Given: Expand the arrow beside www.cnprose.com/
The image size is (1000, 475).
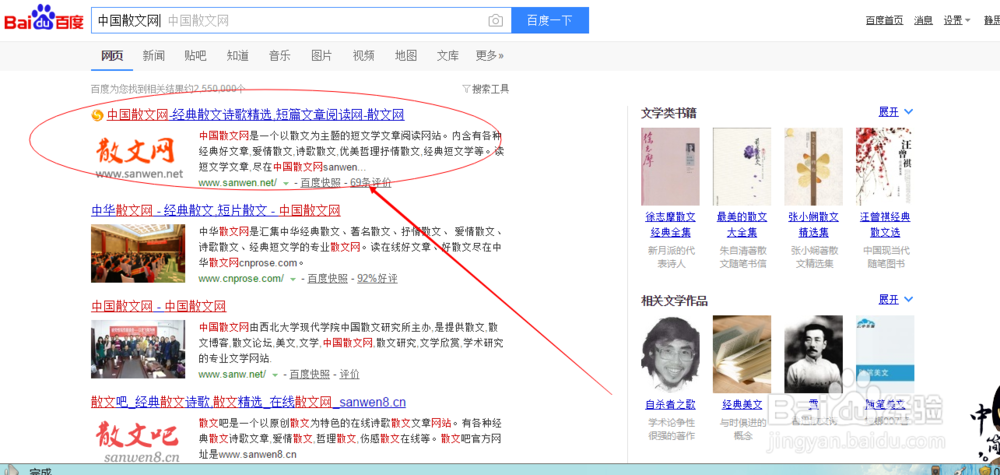Looking at the screenshot, I should pyautogui.click(x=293, y=279).
